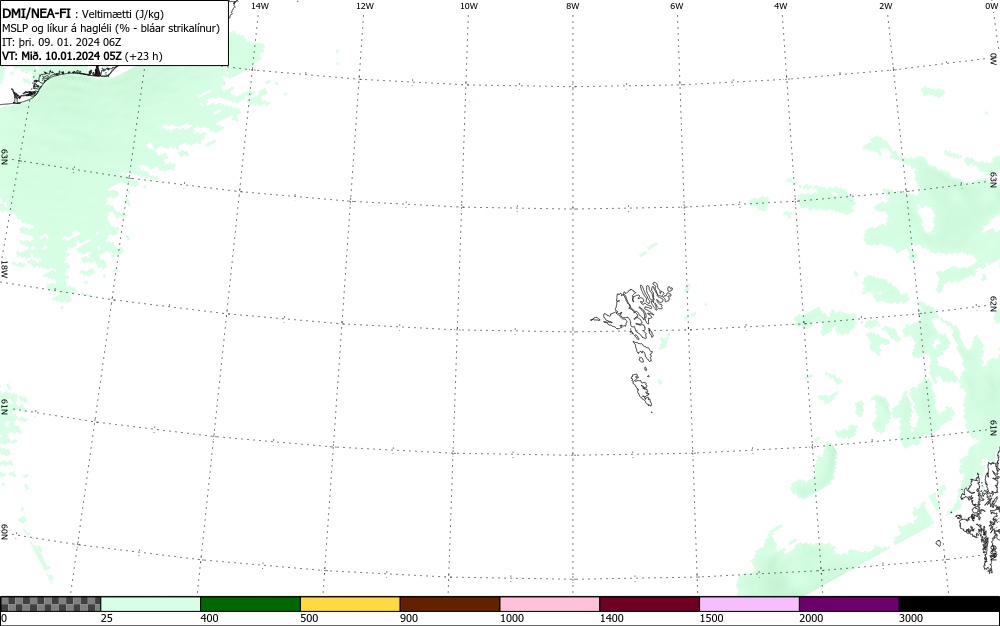Click the 60N label on left edge
The height and width of the screenshot is (626, 1000).
pyautogui.click(x=4, y=532)
